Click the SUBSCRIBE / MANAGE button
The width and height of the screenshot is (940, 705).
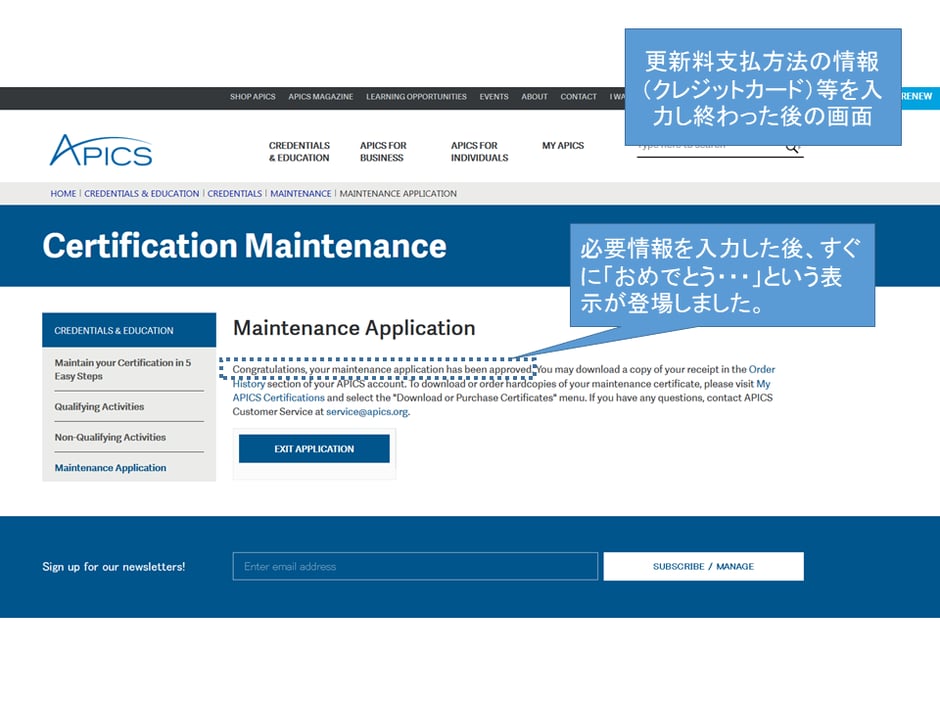tap(703, 567)
